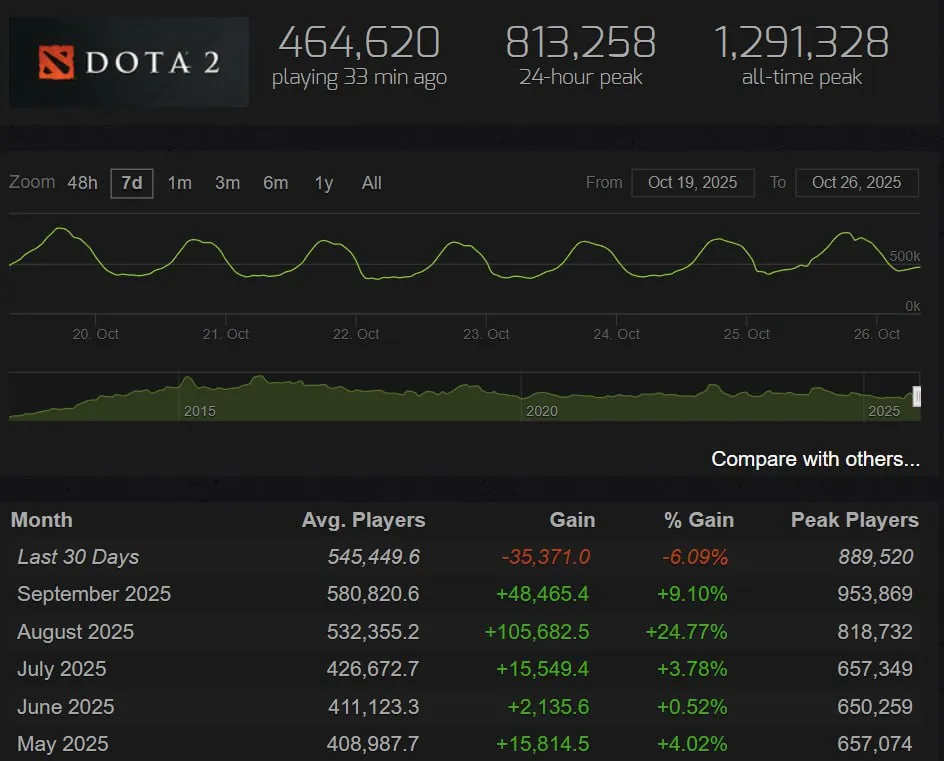Click the Gain column header

point(572,520)
